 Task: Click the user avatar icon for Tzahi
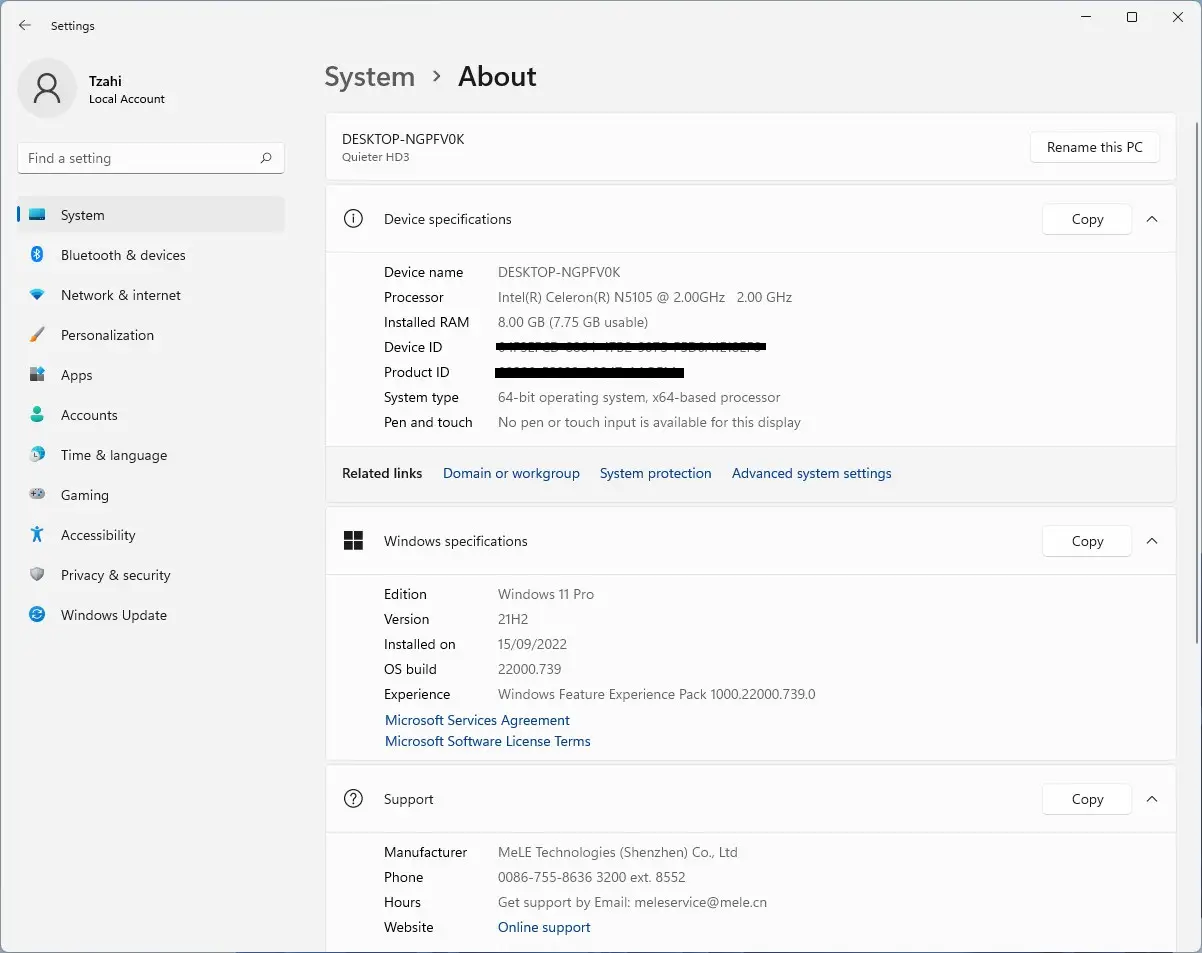[47, 88]
